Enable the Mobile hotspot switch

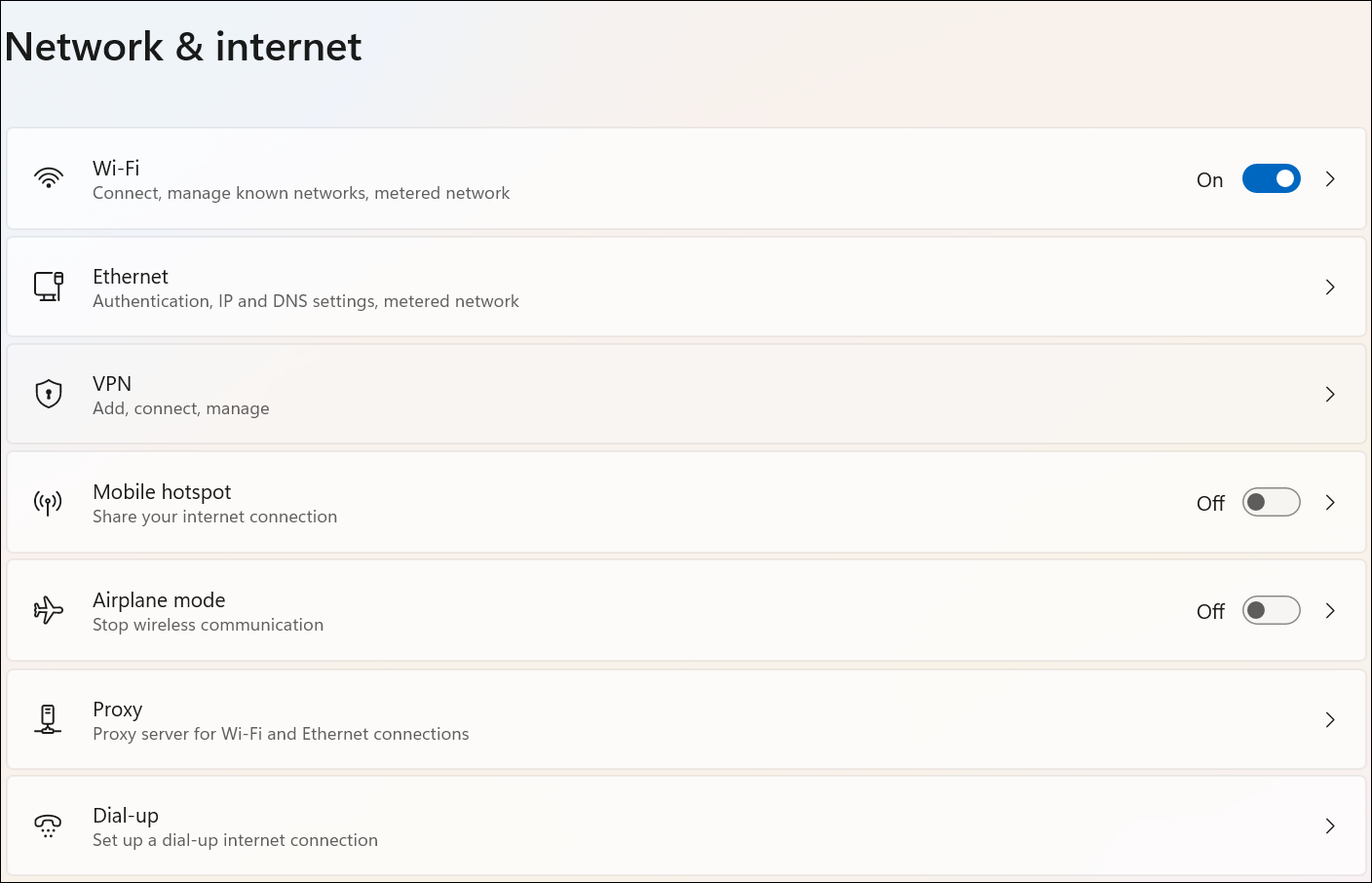click(x=1271, y=502)
